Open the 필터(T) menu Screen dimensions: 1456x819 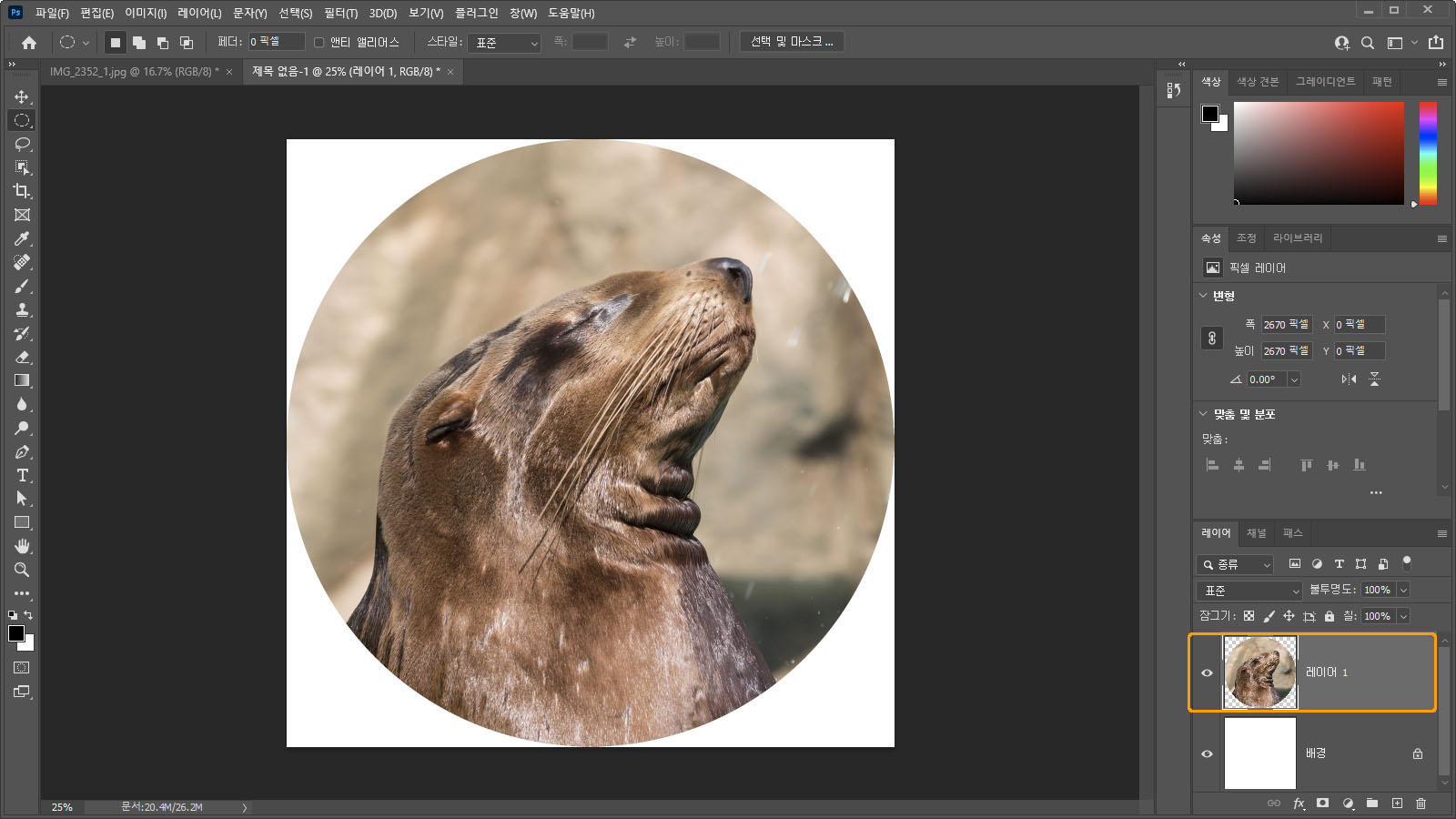tap(340, 13)
